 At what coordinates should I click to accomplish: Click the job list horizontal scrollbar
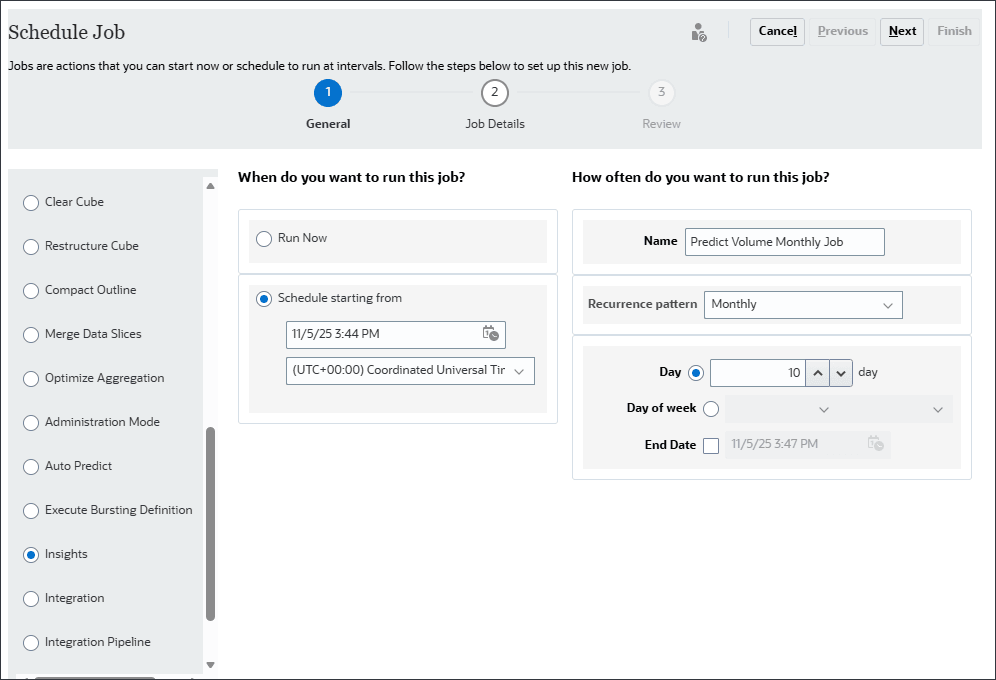pos(95,677)
